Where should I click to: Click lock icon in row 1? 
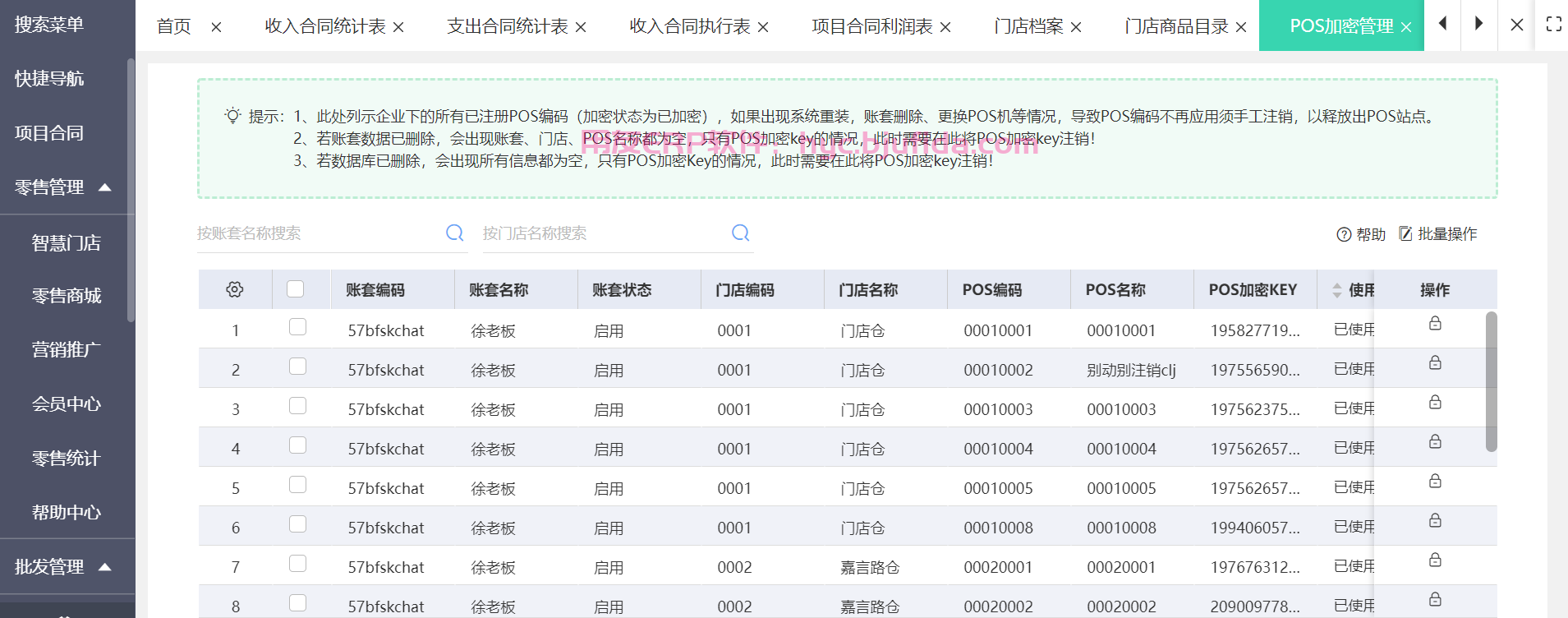click(1435, 323)
